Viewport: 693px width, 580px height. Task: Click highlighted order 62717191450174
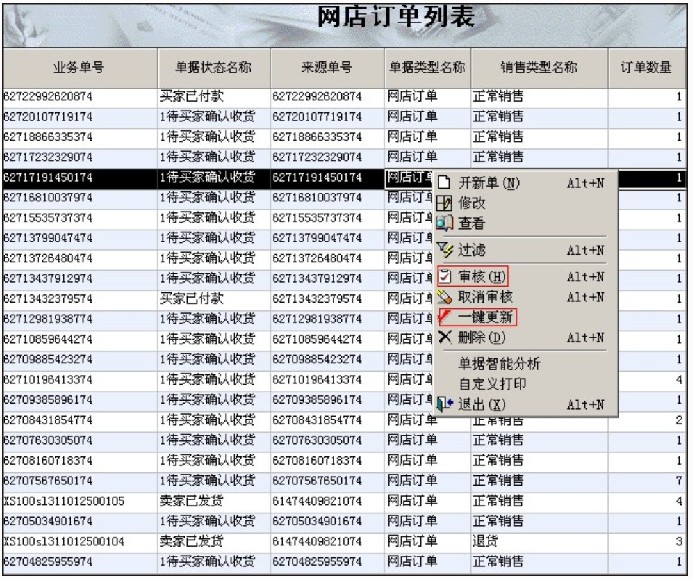pos(48,178)
